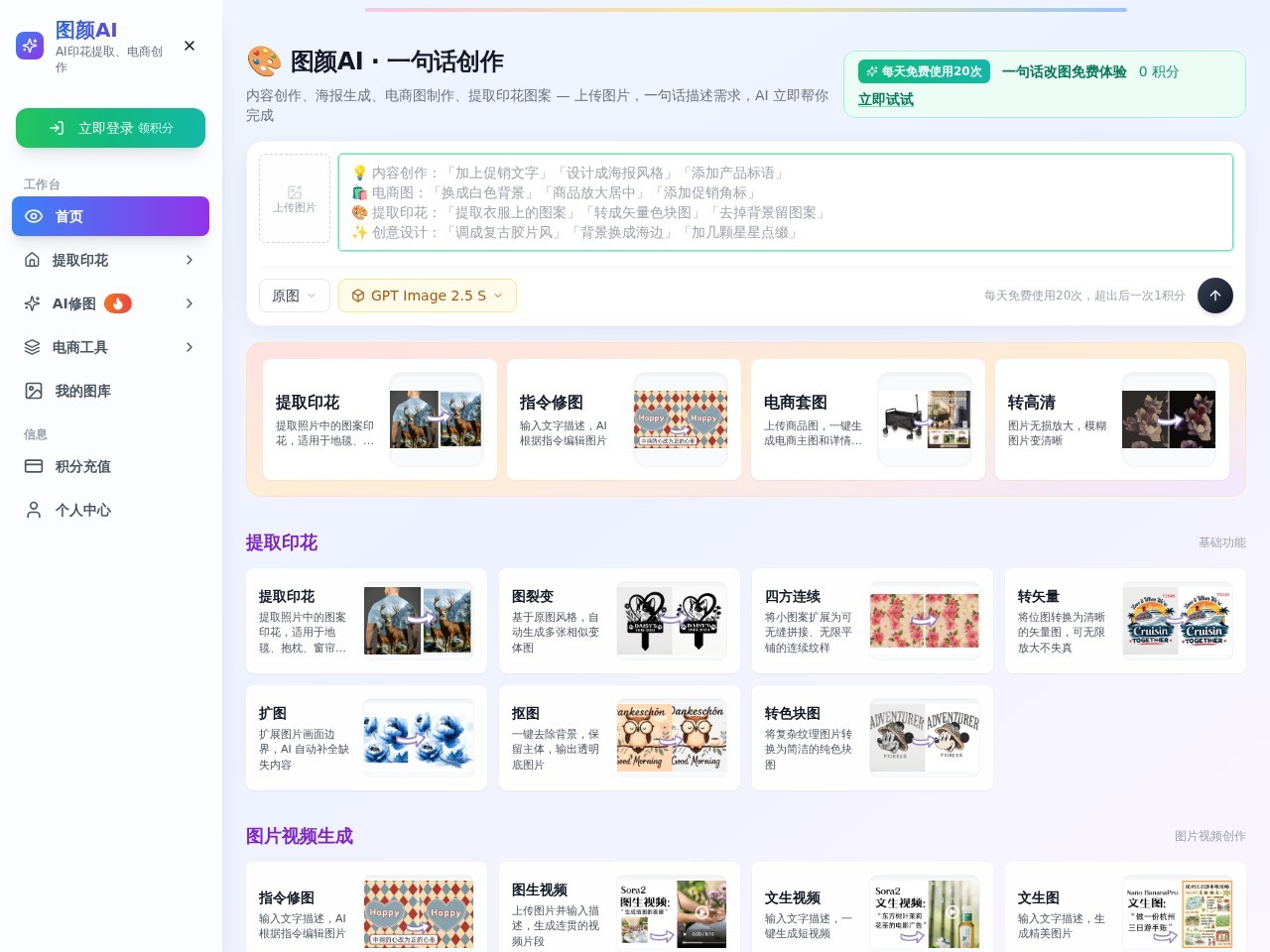1270x952 pixels.
Task: Click the layers icon beside 电商工具
Action: [33, 347]
